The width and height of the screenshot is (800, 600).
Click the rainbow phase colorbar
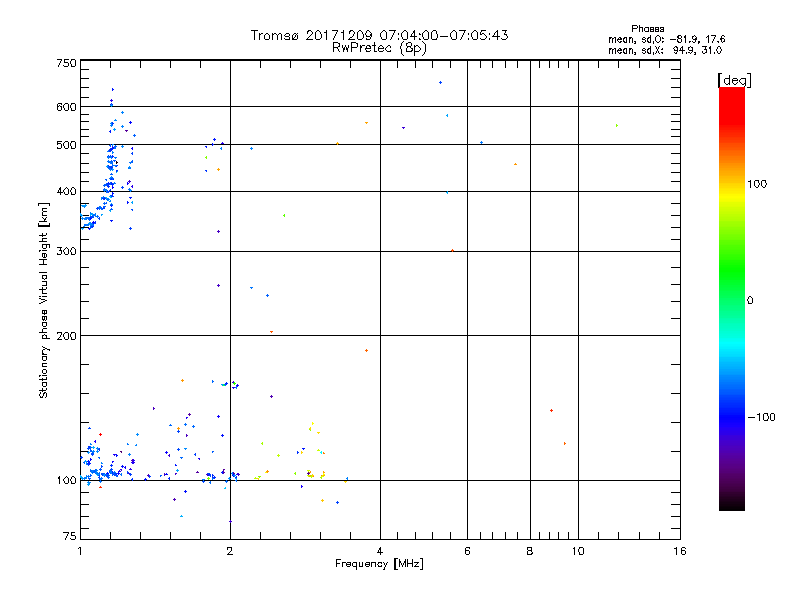[x=732, y=298]
